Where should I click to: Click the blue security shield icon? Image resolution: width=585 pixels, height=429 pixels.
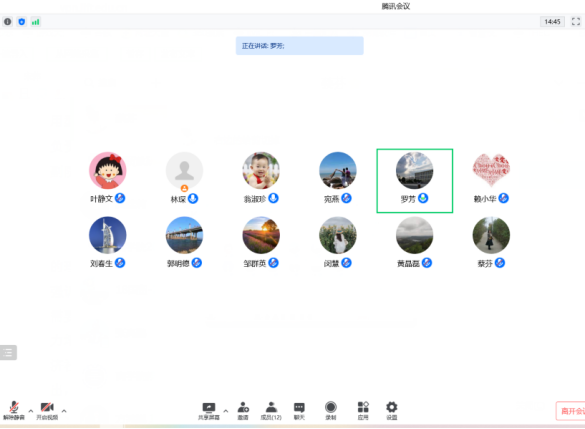coord(22,22)
